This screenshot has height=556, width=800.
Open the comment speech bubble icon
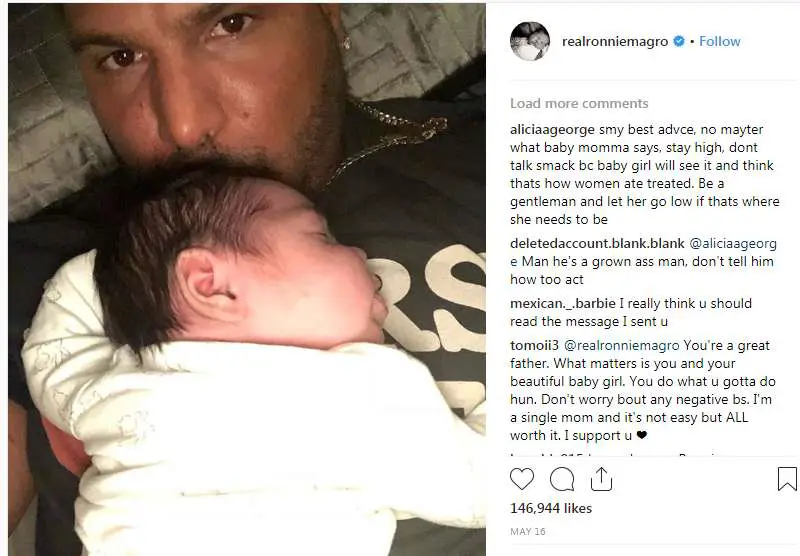[x=562, y=479]
